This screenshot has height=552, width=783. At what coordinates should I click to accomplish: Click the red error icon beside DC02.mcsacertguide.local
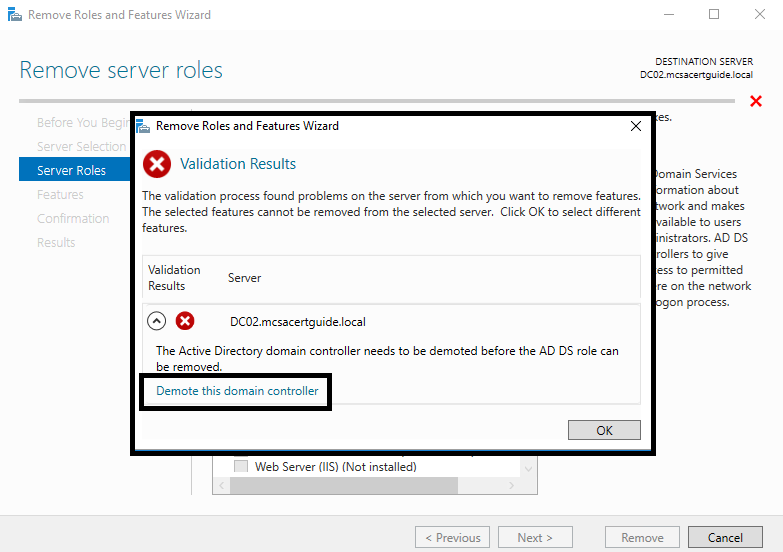point(185,321)
